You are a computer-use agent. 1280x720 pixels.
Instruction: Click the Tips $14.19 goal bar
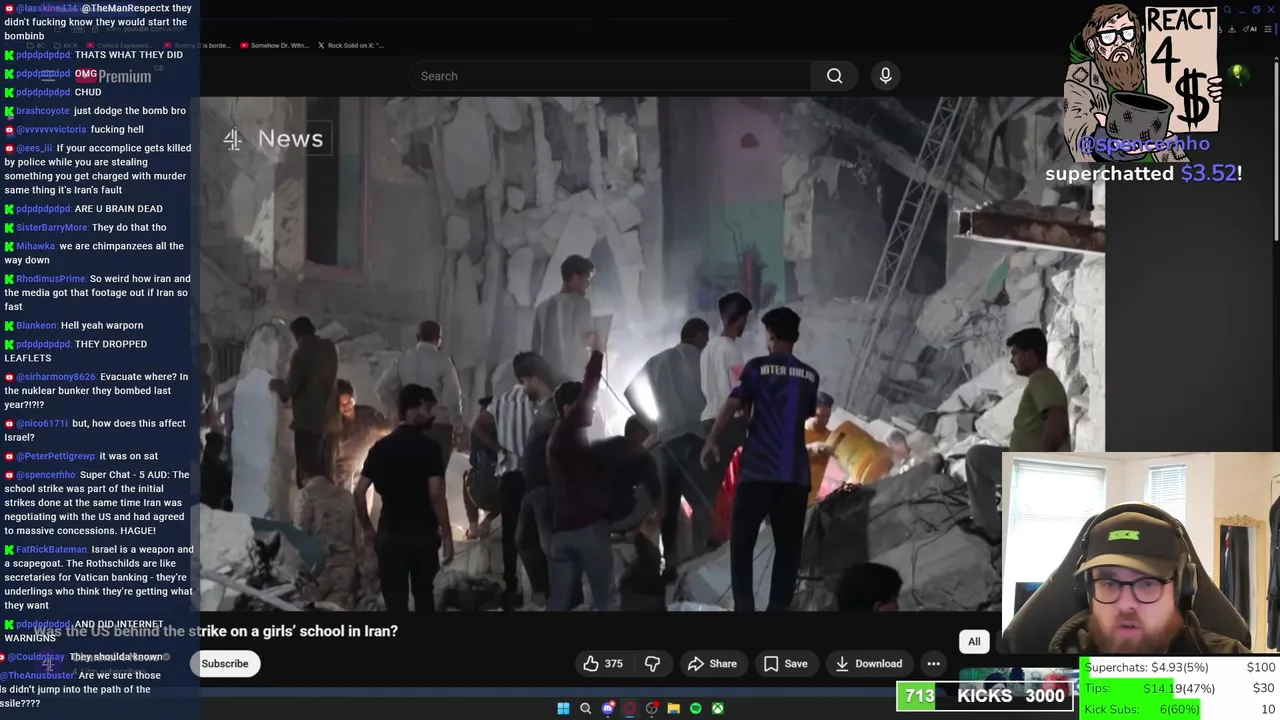1180,688
